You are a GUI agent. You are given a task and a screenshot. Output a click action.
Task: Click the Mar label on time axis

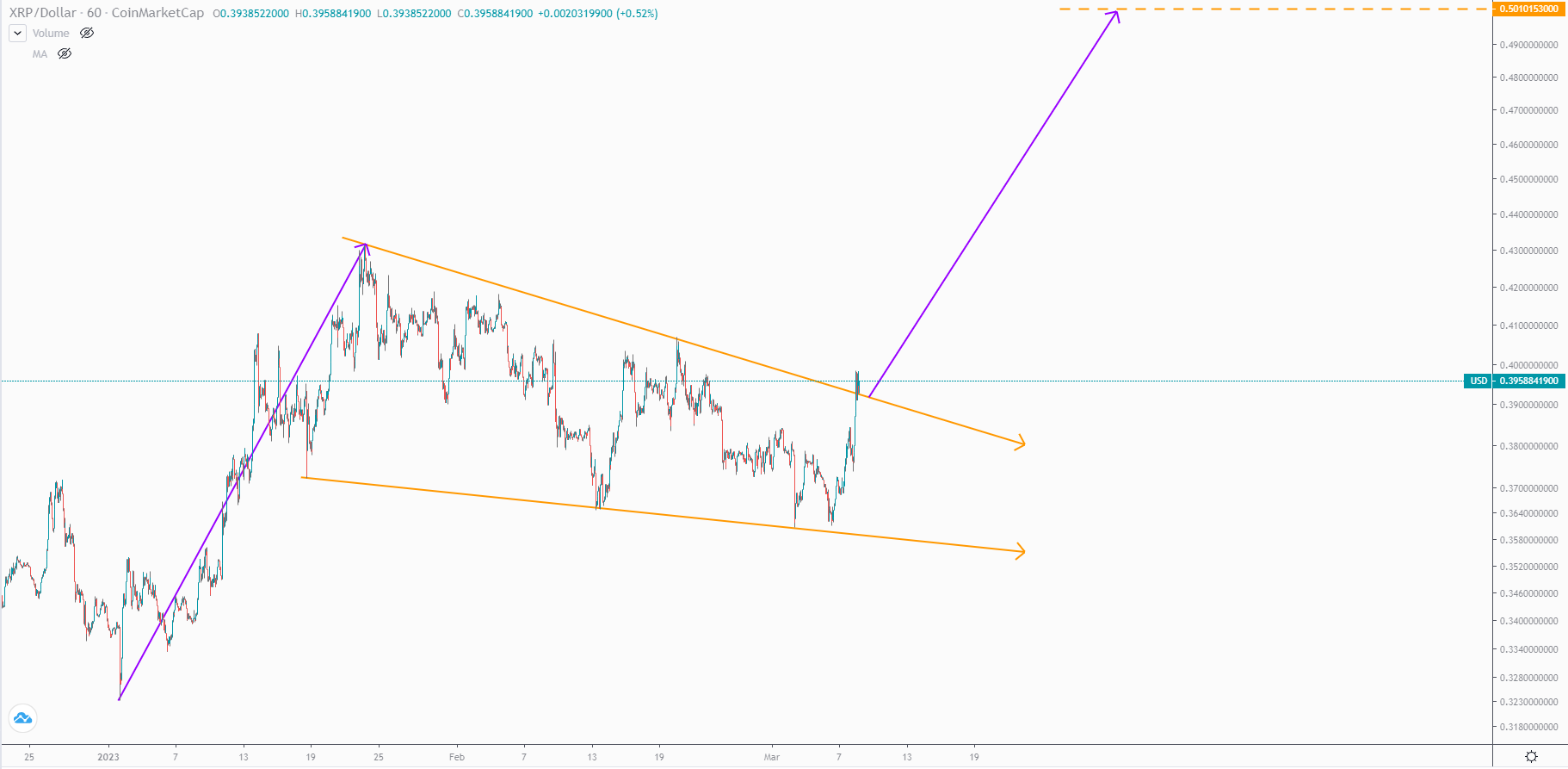tap(771, 757)
